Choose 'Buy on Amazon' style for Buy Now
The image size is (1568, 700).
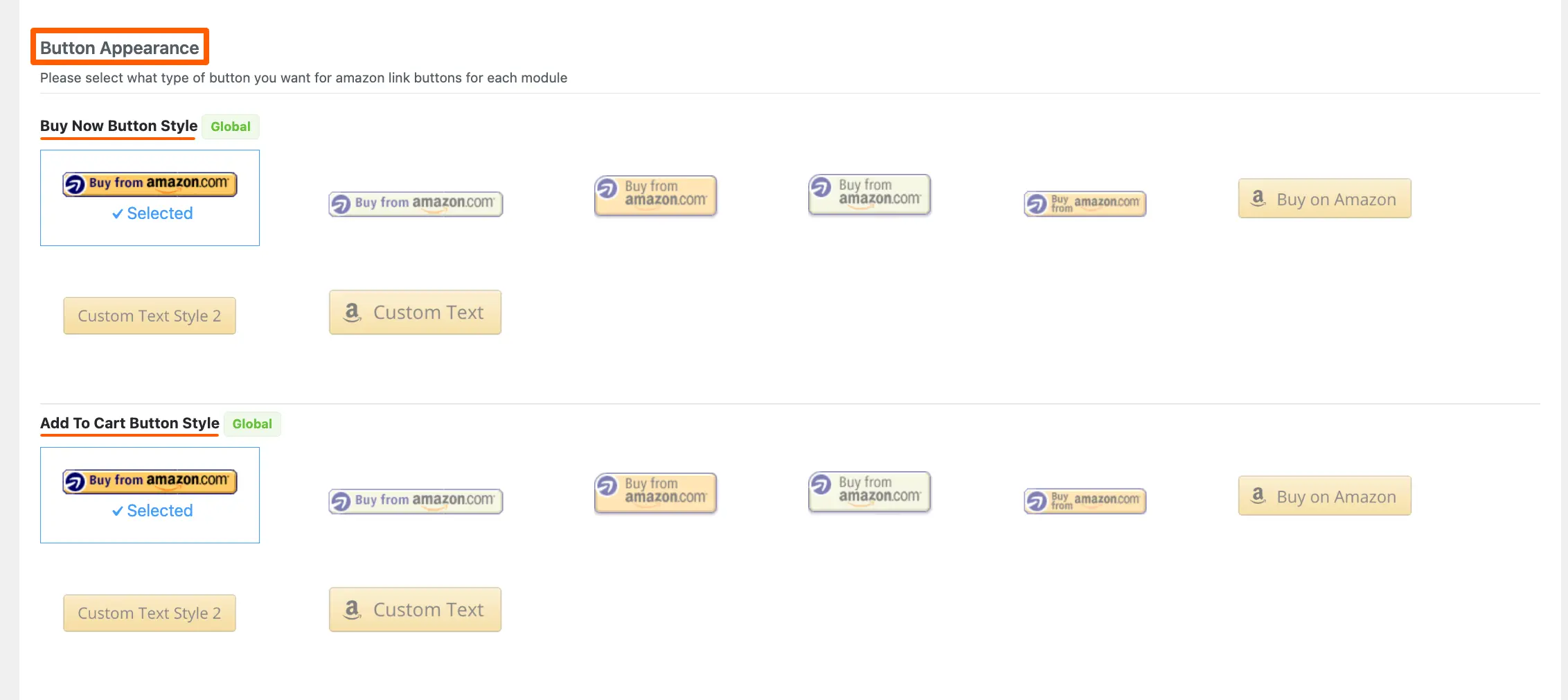[x=1324, y=199]
